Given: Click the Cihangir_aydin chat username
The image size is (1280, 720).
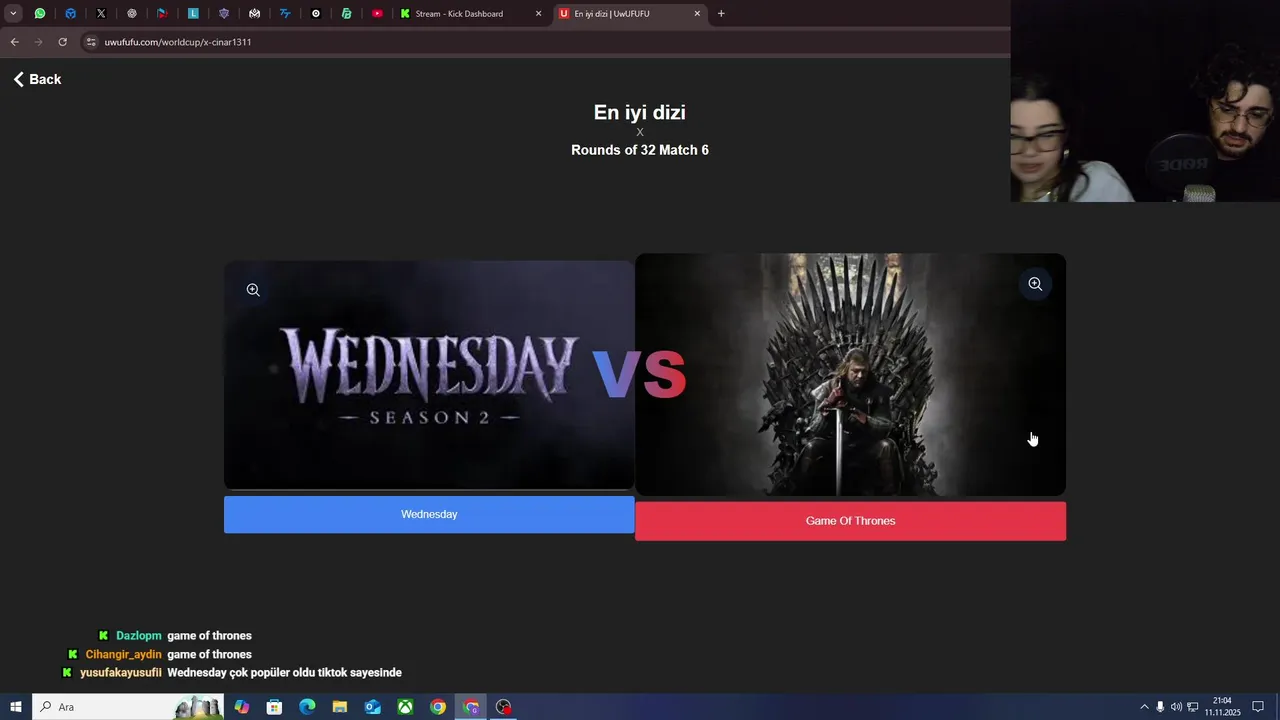Looking at the screenshot, I should (x=124, y=654).
